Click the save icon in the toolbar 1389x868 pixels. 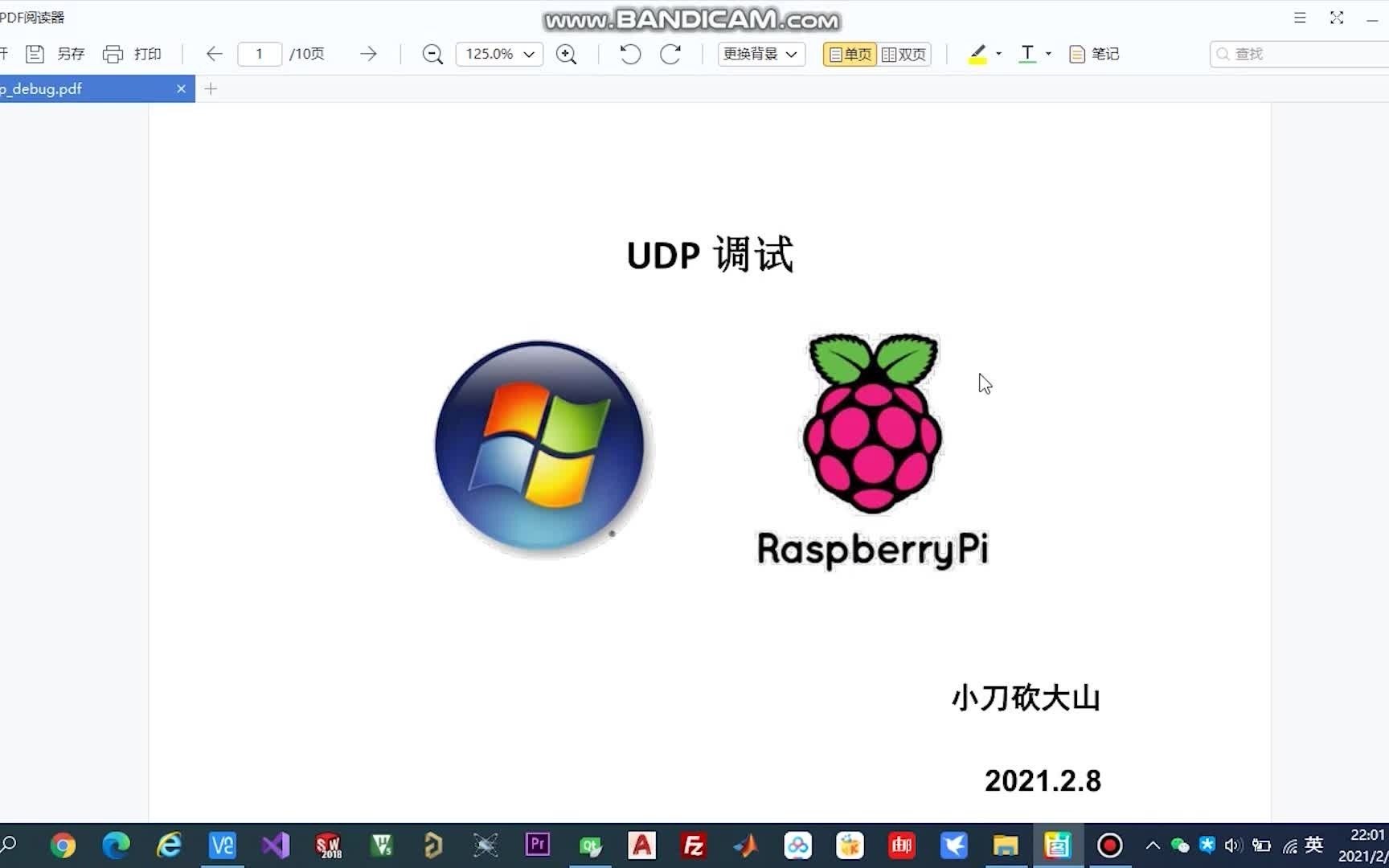35,54
